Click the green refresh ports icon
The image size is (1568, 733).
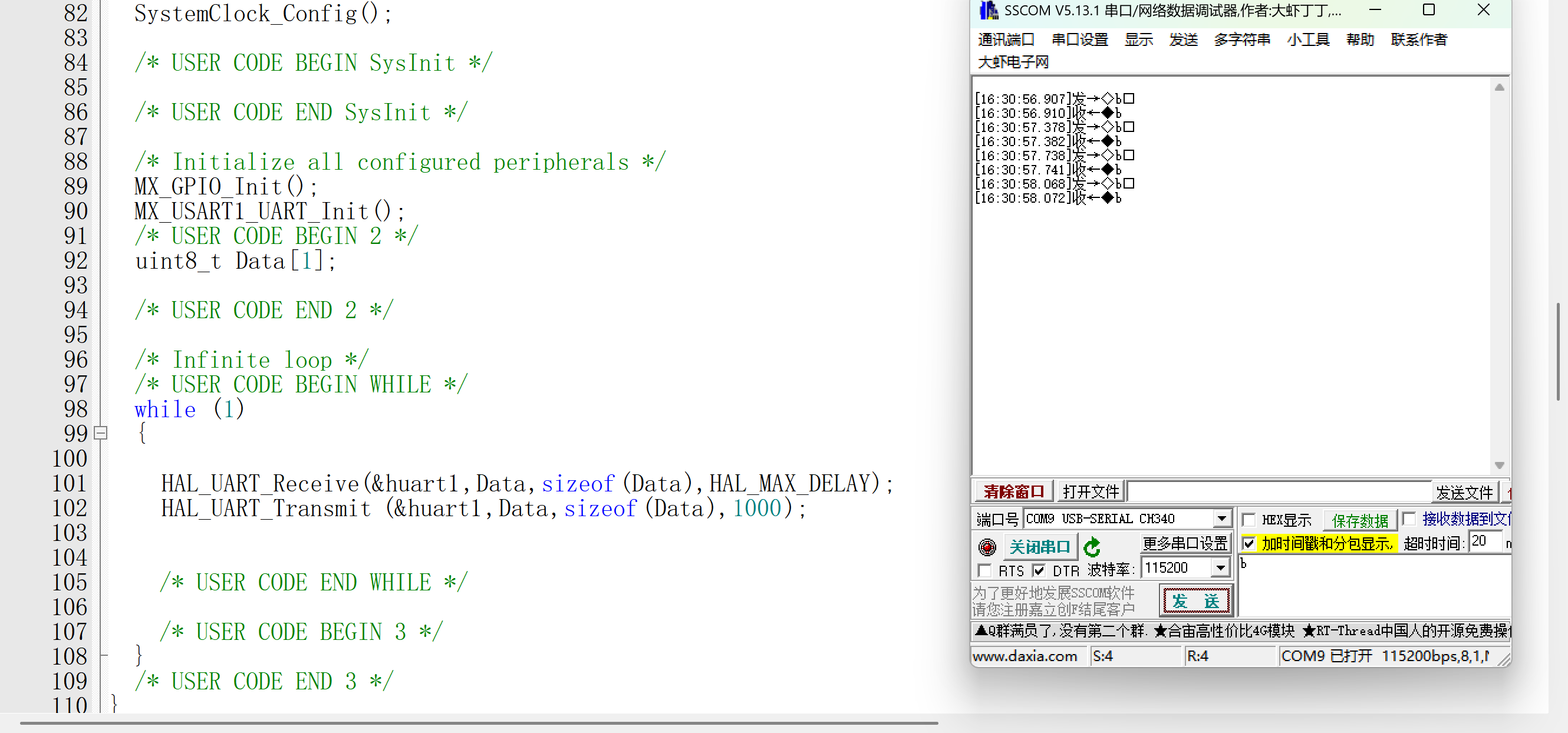coord(1093,547)
